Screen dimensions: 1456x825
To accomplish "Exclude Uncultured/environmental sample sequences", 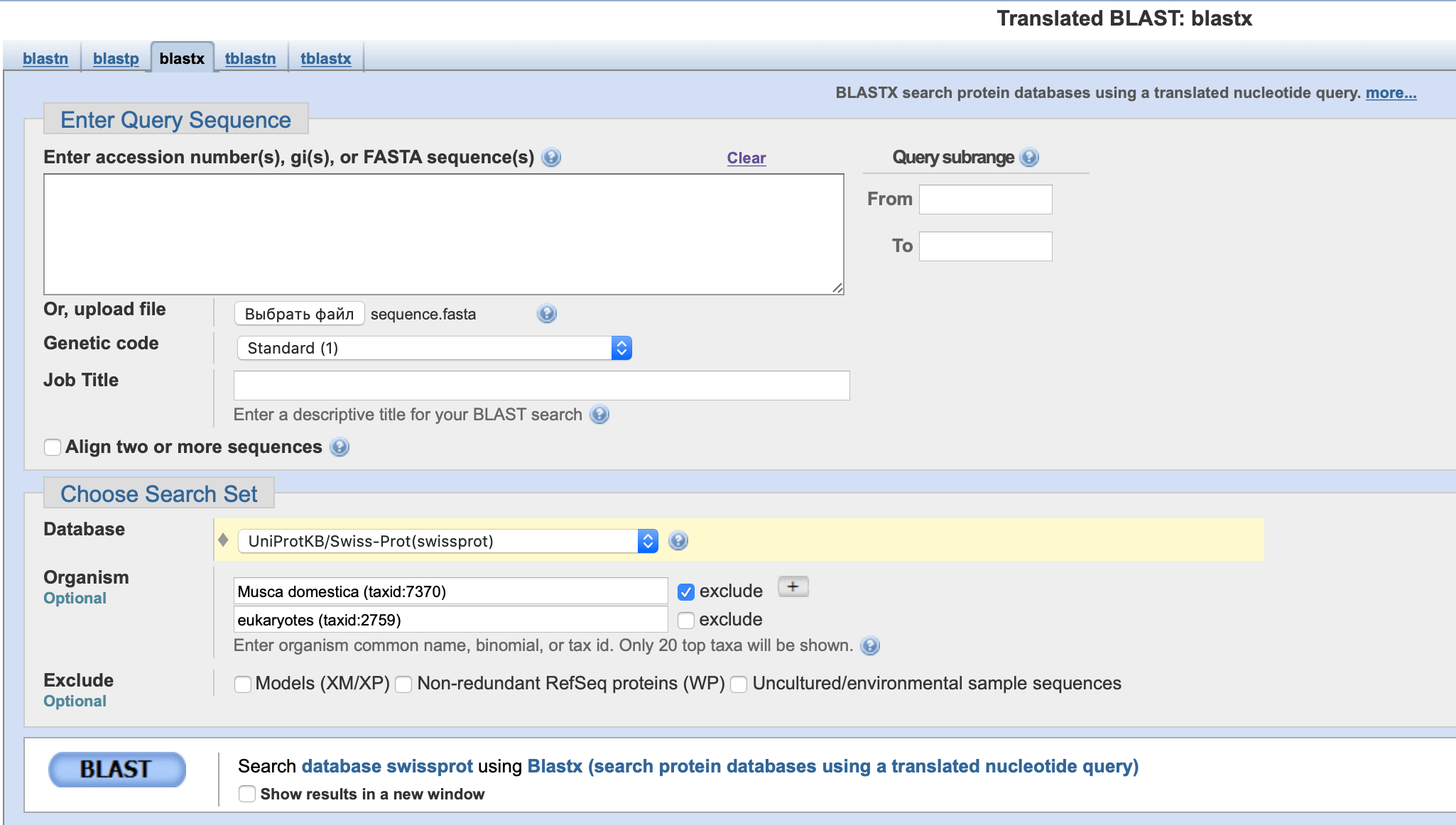I will (739, 684).
